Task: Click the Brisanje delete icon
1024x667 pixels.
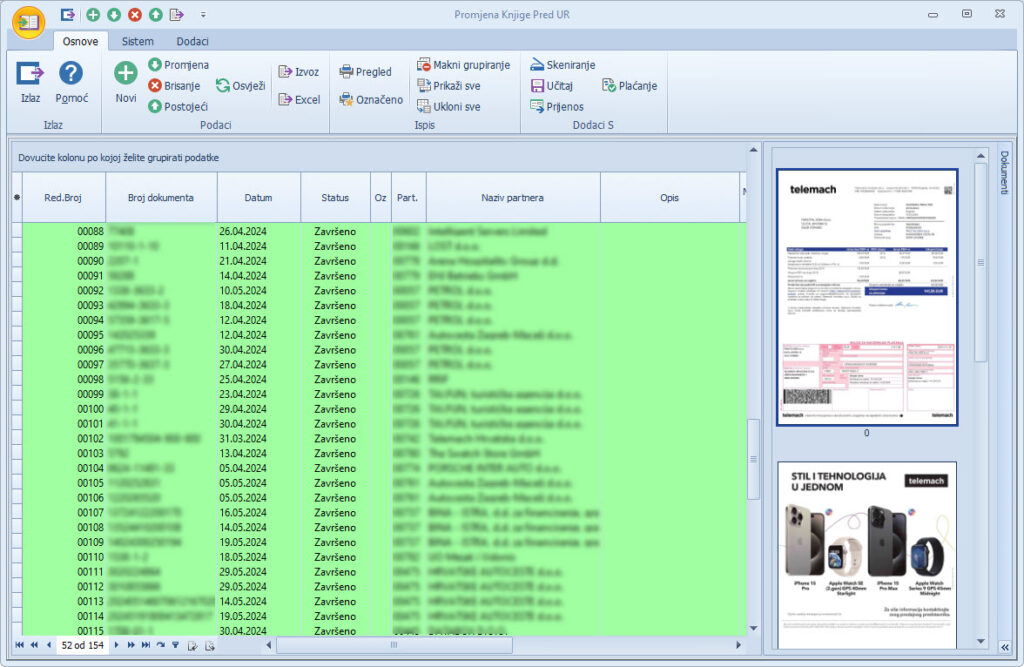Action: (155, 86)
